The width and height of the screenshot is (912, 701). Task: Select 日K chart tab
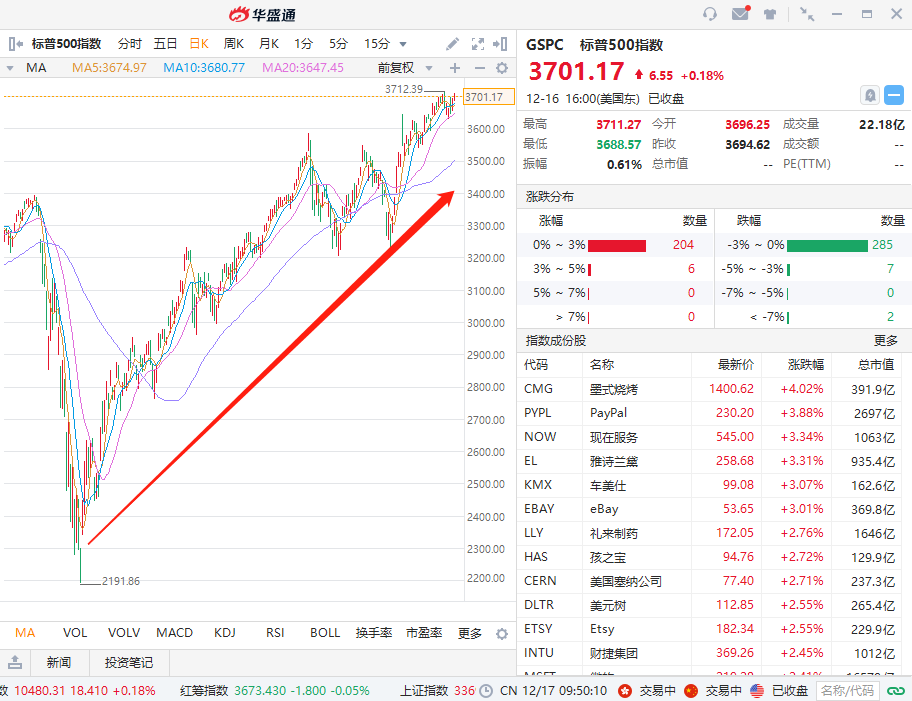click(199, 44)
